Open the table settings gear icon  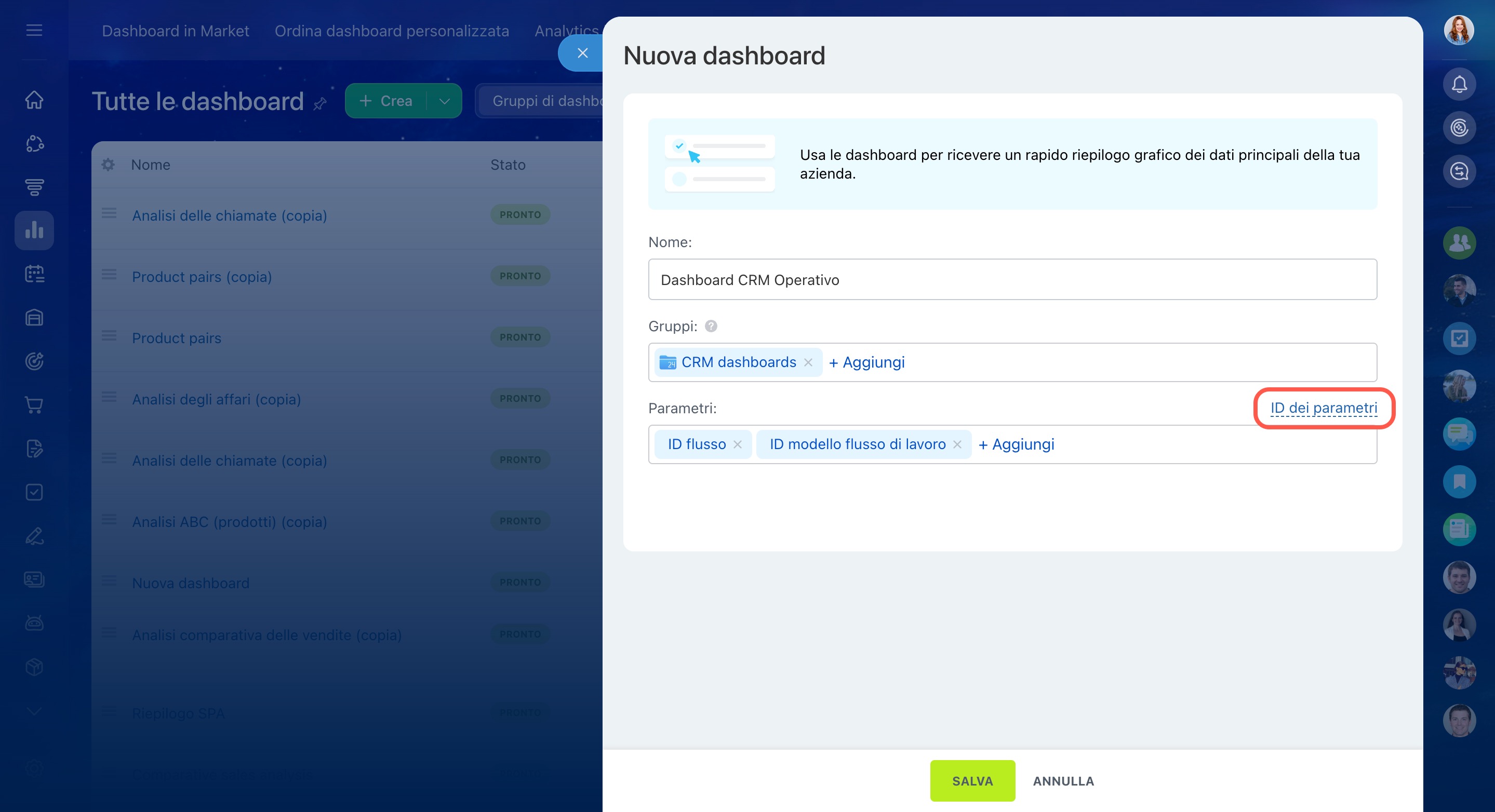[108, 165]
